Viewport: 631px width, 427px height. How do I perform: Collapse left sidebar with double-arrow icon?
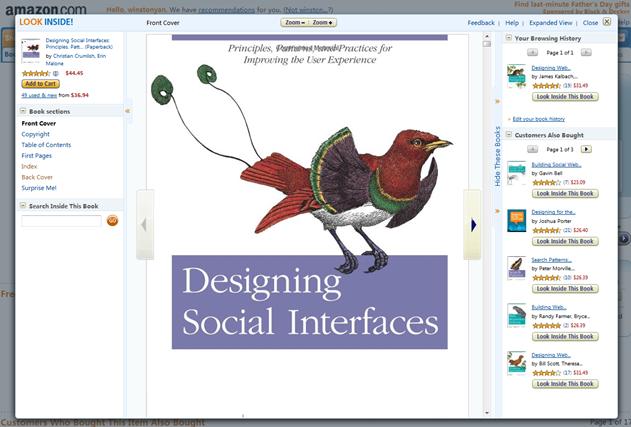pyautogui.click(x=127, y=110)
